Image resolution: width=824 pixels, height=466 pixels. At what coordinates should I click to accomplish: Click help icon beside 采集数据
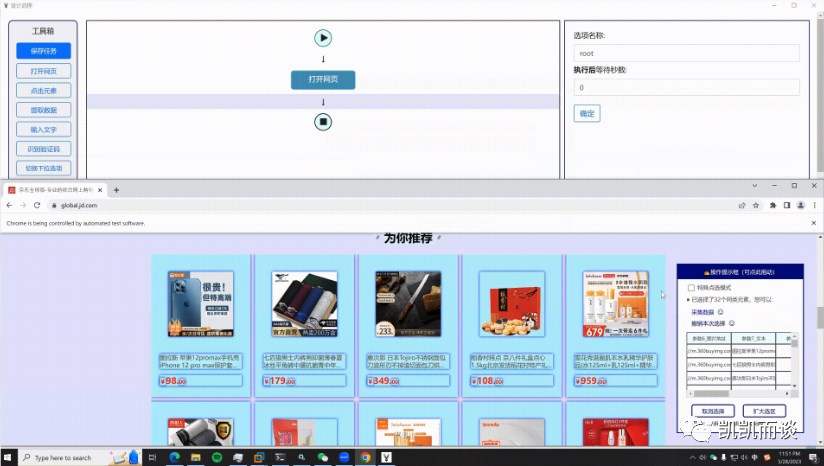click(x=720, y=312)
